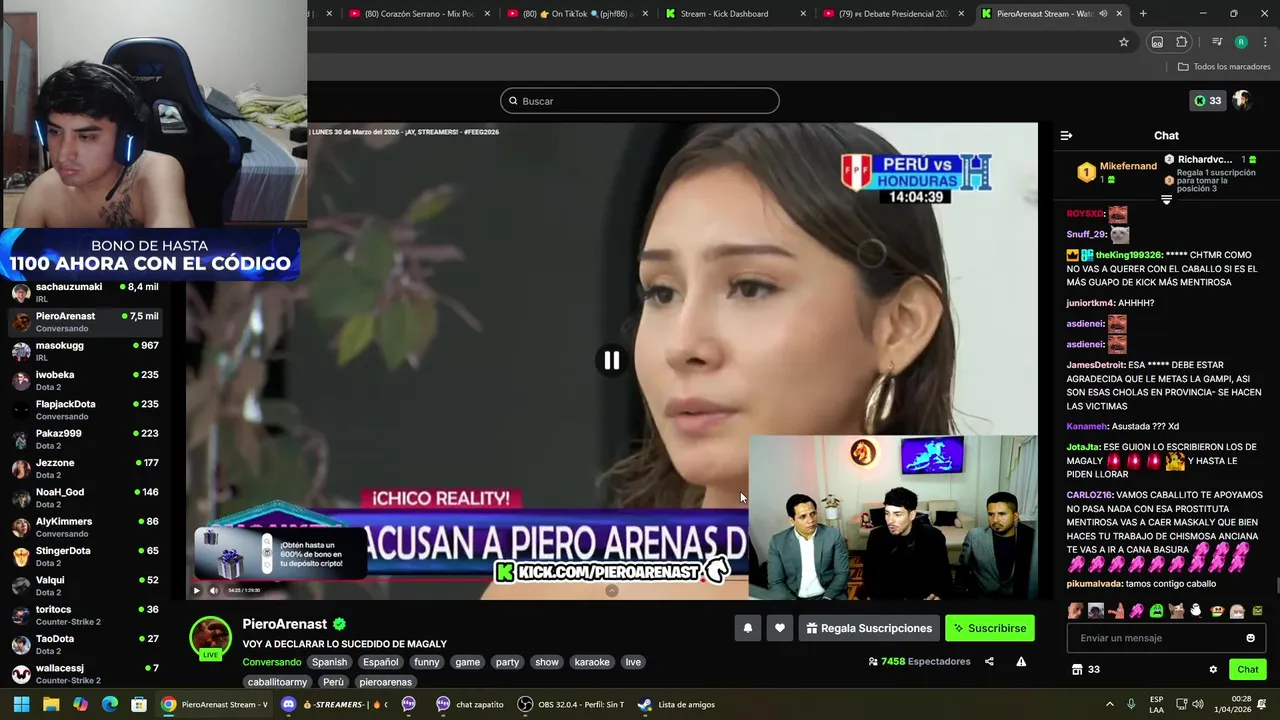1280x720 pixels.
Task: Follow PieroArenast using the heart icon
Action: (780, 628)
